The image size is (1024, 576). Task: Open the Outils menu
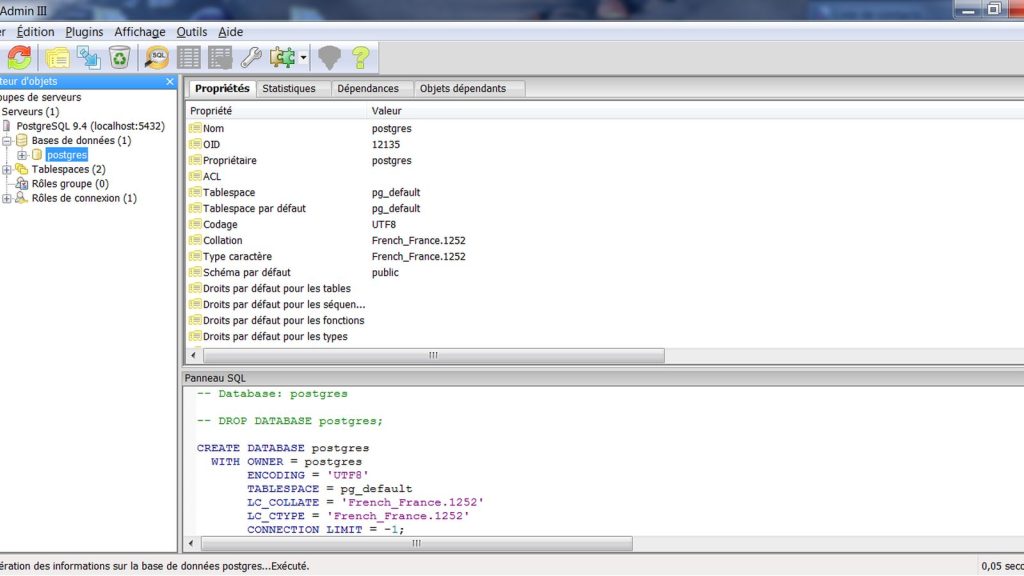[191, 31]
